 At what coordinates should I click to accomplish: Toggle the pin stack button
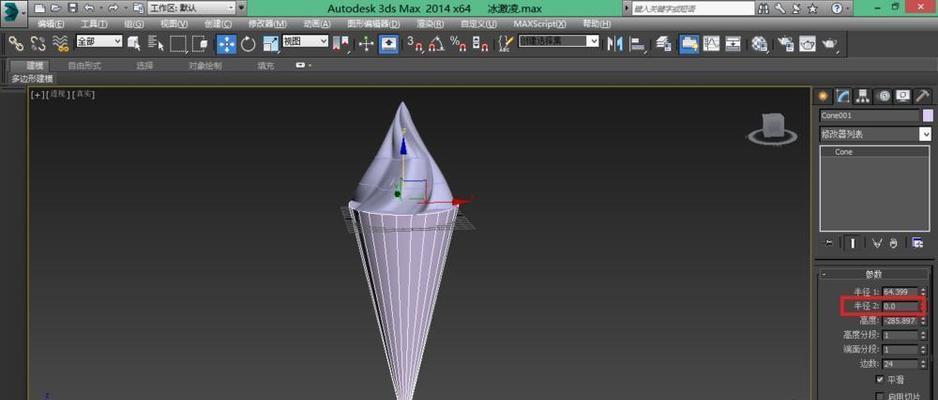[x=829, y=242]
